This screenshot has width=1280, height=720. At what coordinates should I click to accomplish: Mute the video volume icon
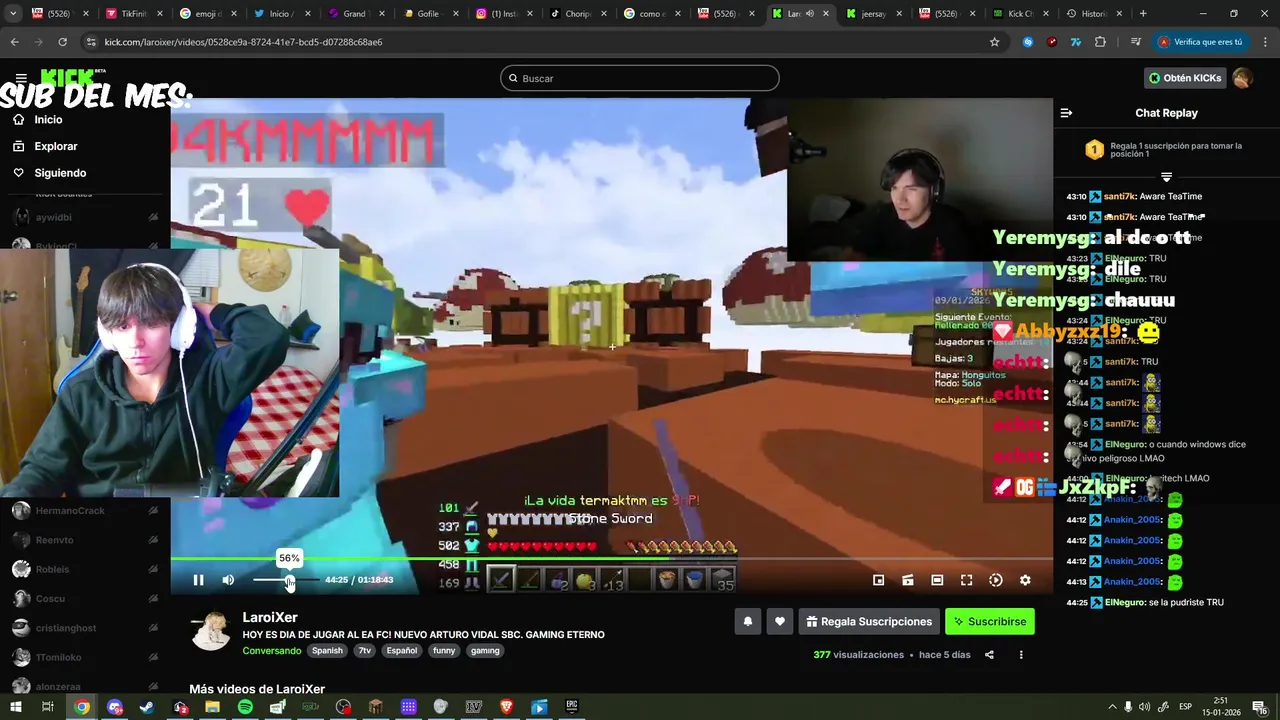228,580
